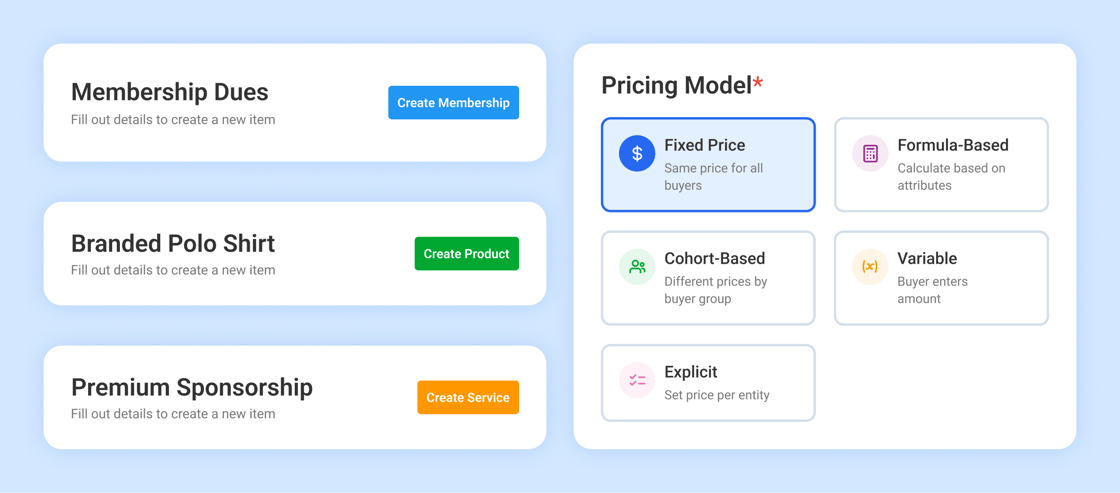
Task: Click the Pricing Model heading
Action: [676, 86]
